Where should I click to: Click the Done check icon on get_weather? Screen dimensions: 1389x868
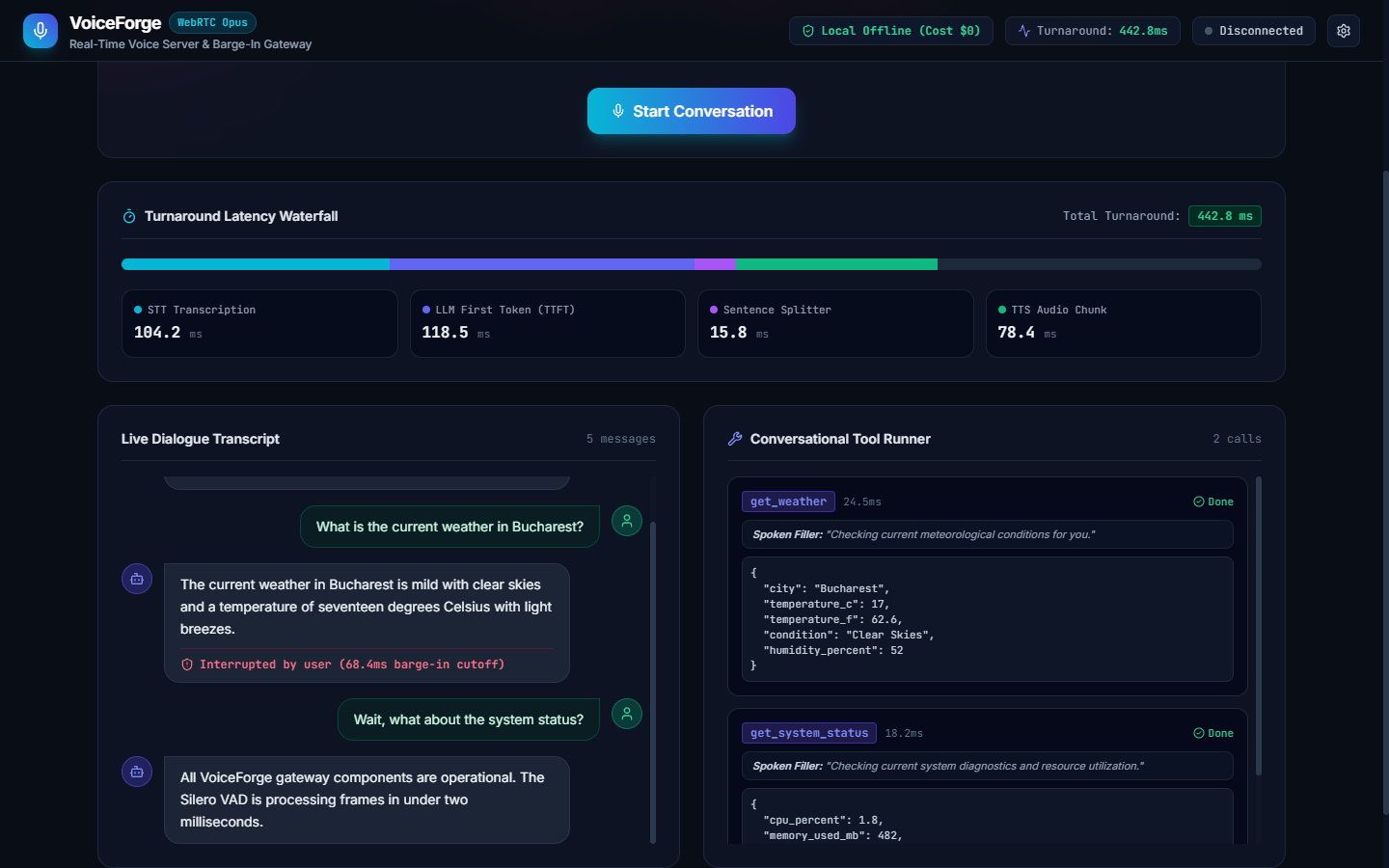click(1199, 502)
